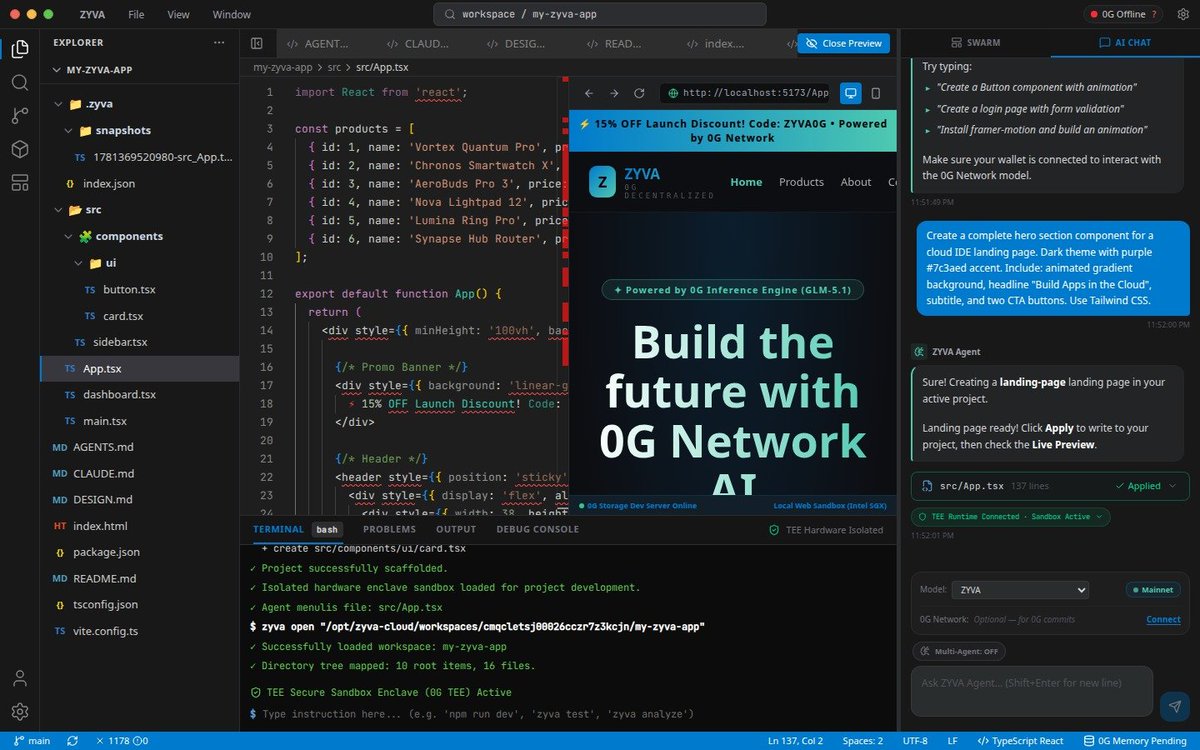Expand the TEE Runtime Connected status pill
The height and width of the screenshot is (750, 1200).
tap(1011, 517)
